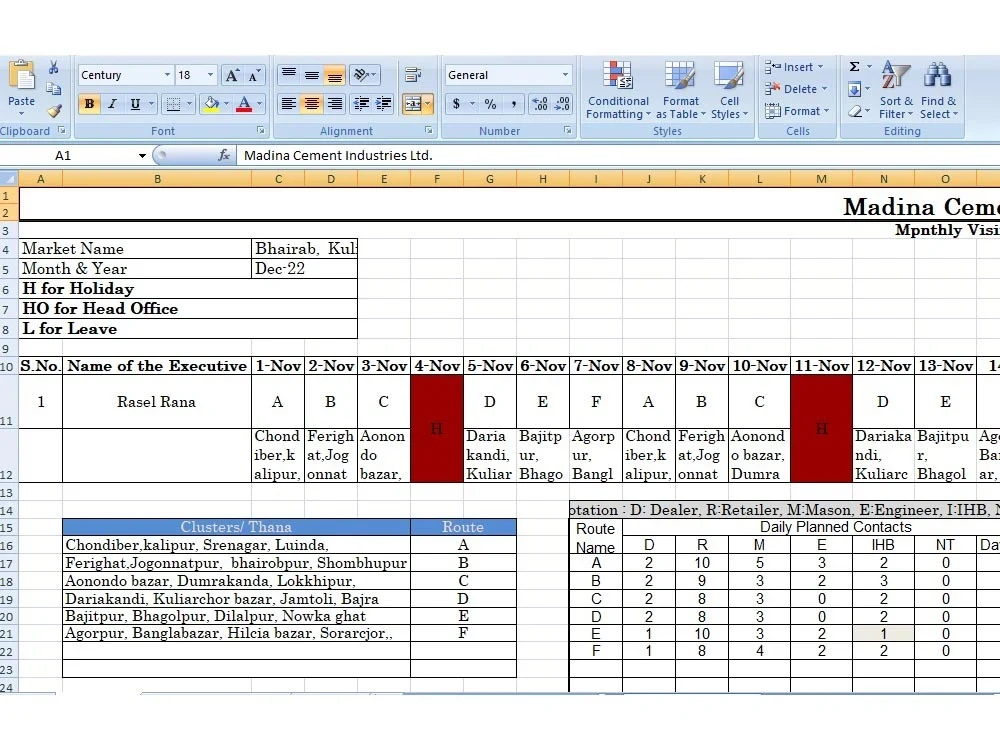
Task: Open Find & Select binoculars
Action: pos(938,91)
